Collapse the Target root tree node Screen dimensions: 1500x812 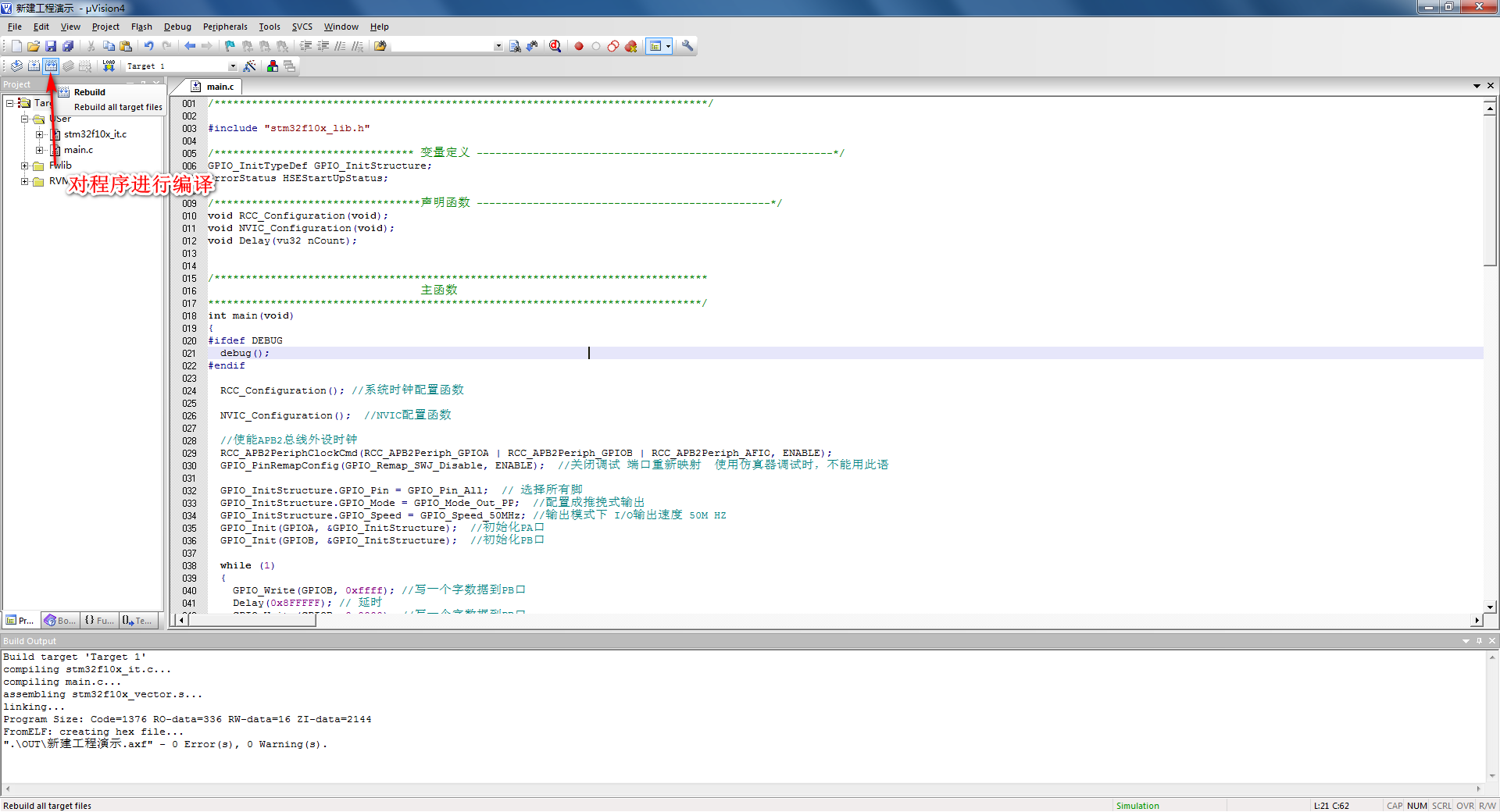tap(9, 103)
